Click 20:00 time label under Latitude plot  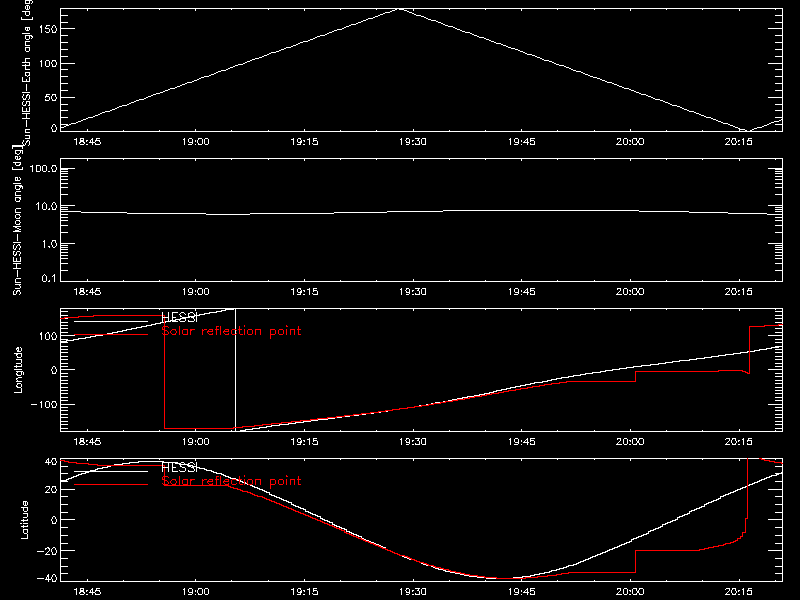[x=630, y=592]
